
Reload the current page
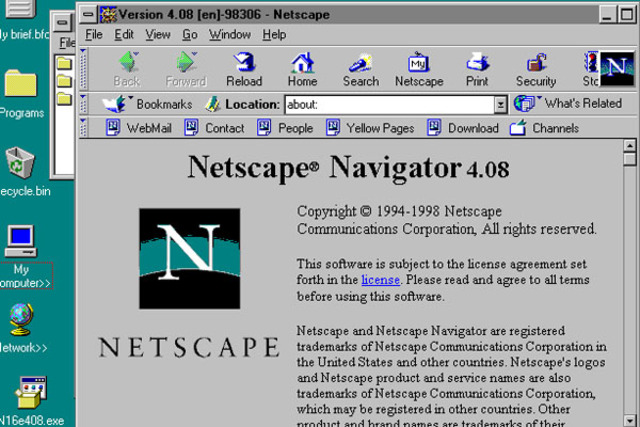tap(244, 69)
